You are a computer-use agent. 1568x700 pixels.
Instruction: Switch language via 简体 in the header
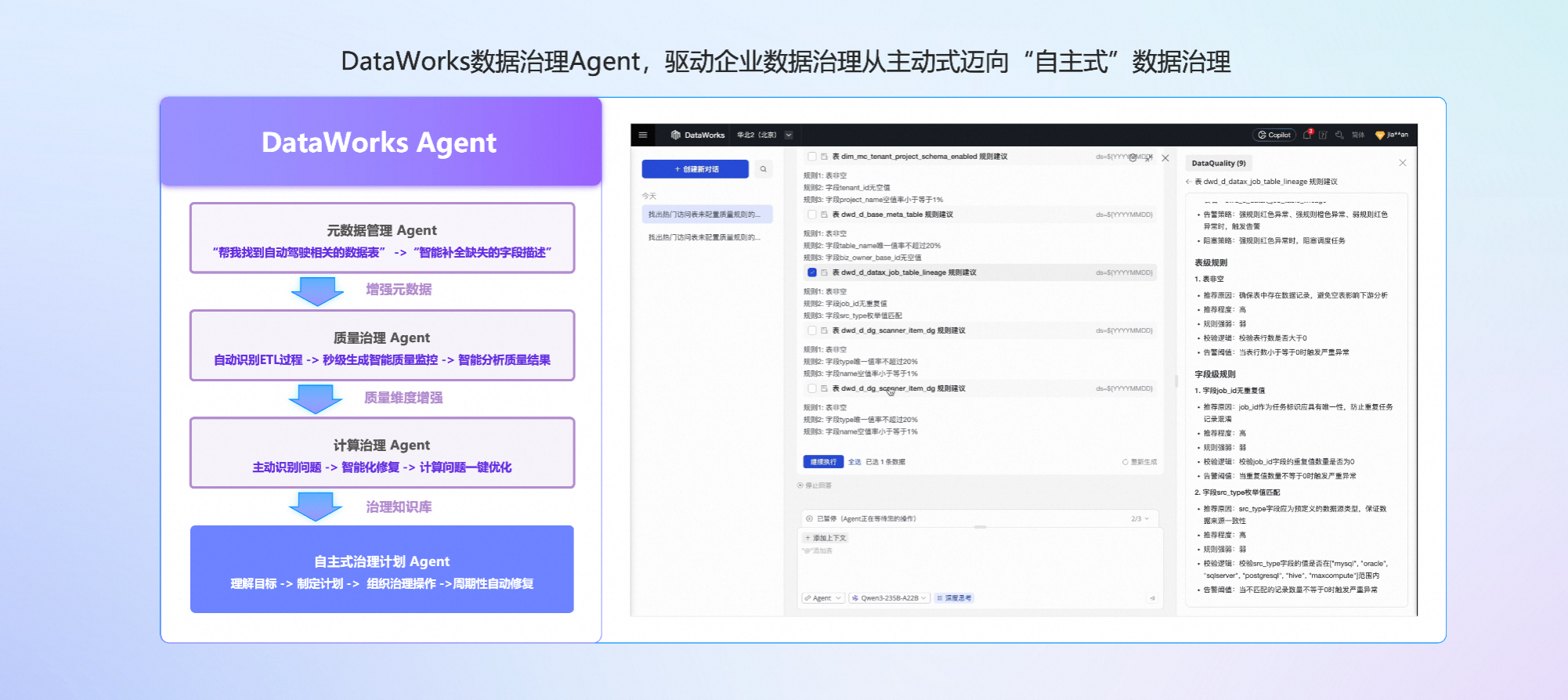click(x=1358, y=135)
